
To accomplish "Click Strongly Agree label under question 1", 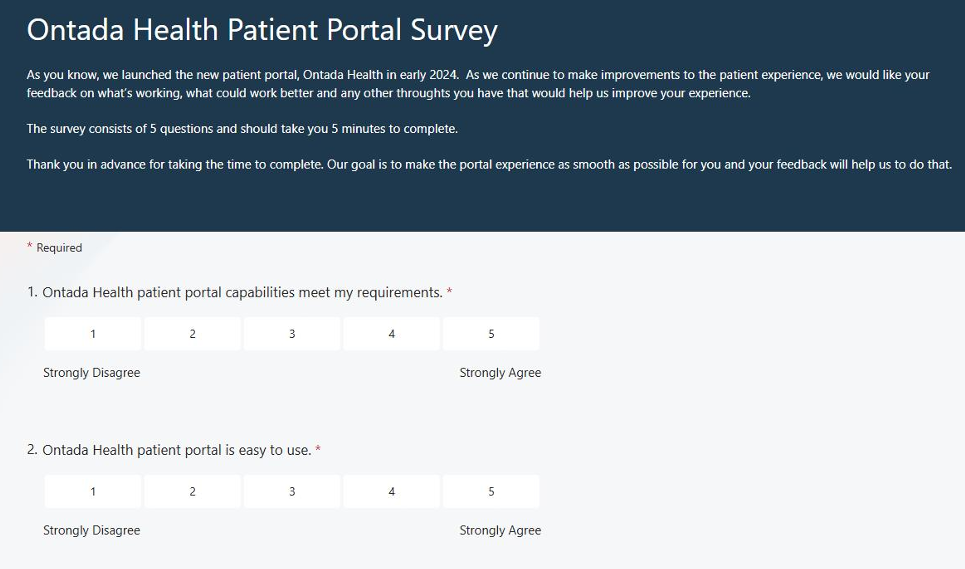I will pos(500,373).
